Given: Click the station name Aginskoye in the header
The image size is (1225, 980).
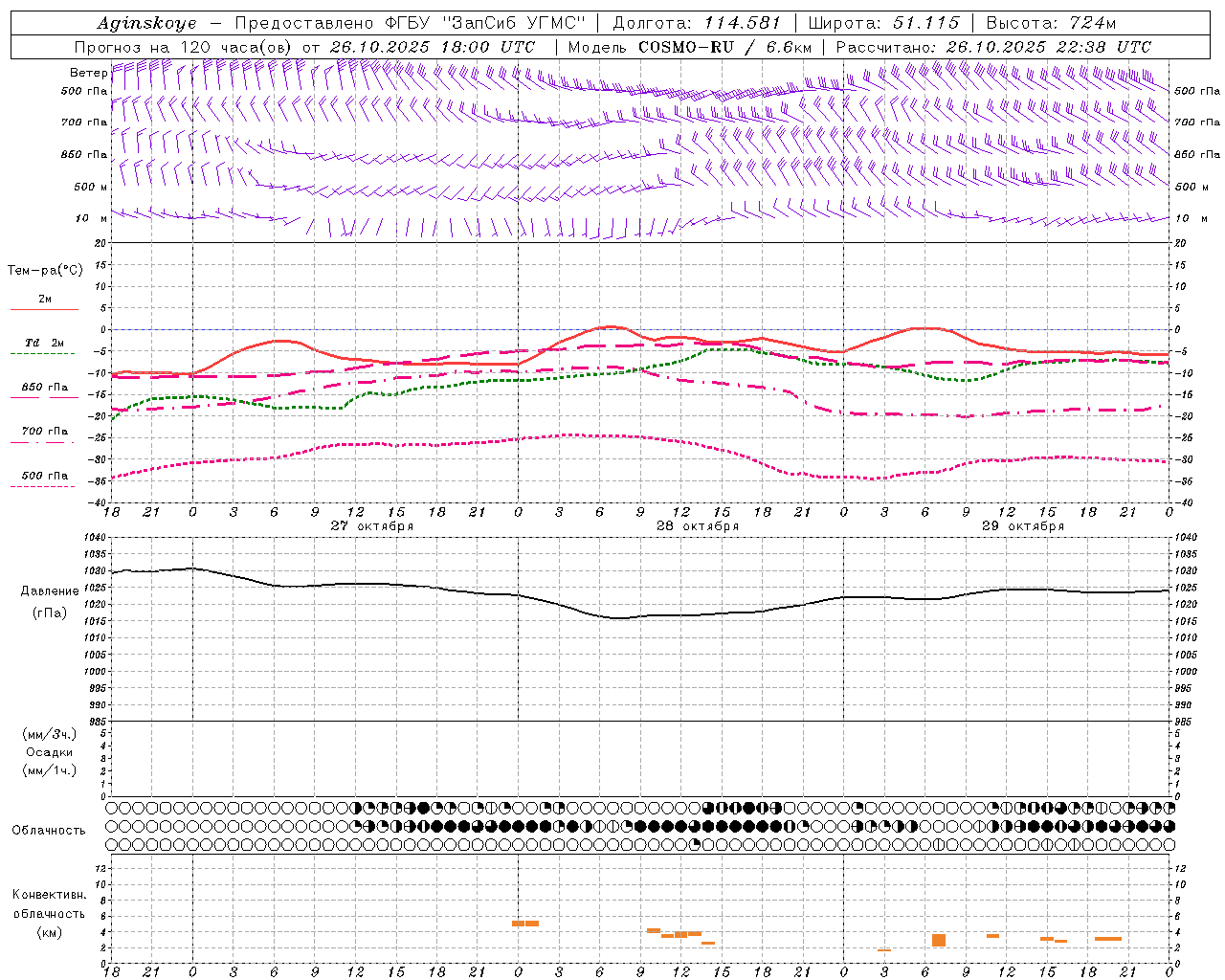Looking at the screenshot, I should (146, 23).
